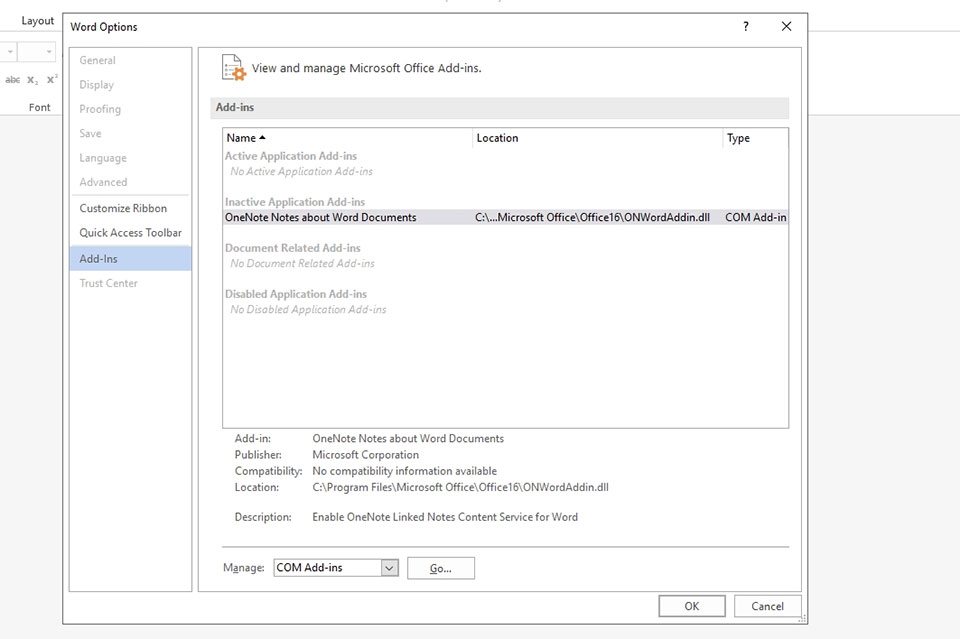Apply subscript in Word ribbon
Screen dimensions: 960x639
pos(32,80)
